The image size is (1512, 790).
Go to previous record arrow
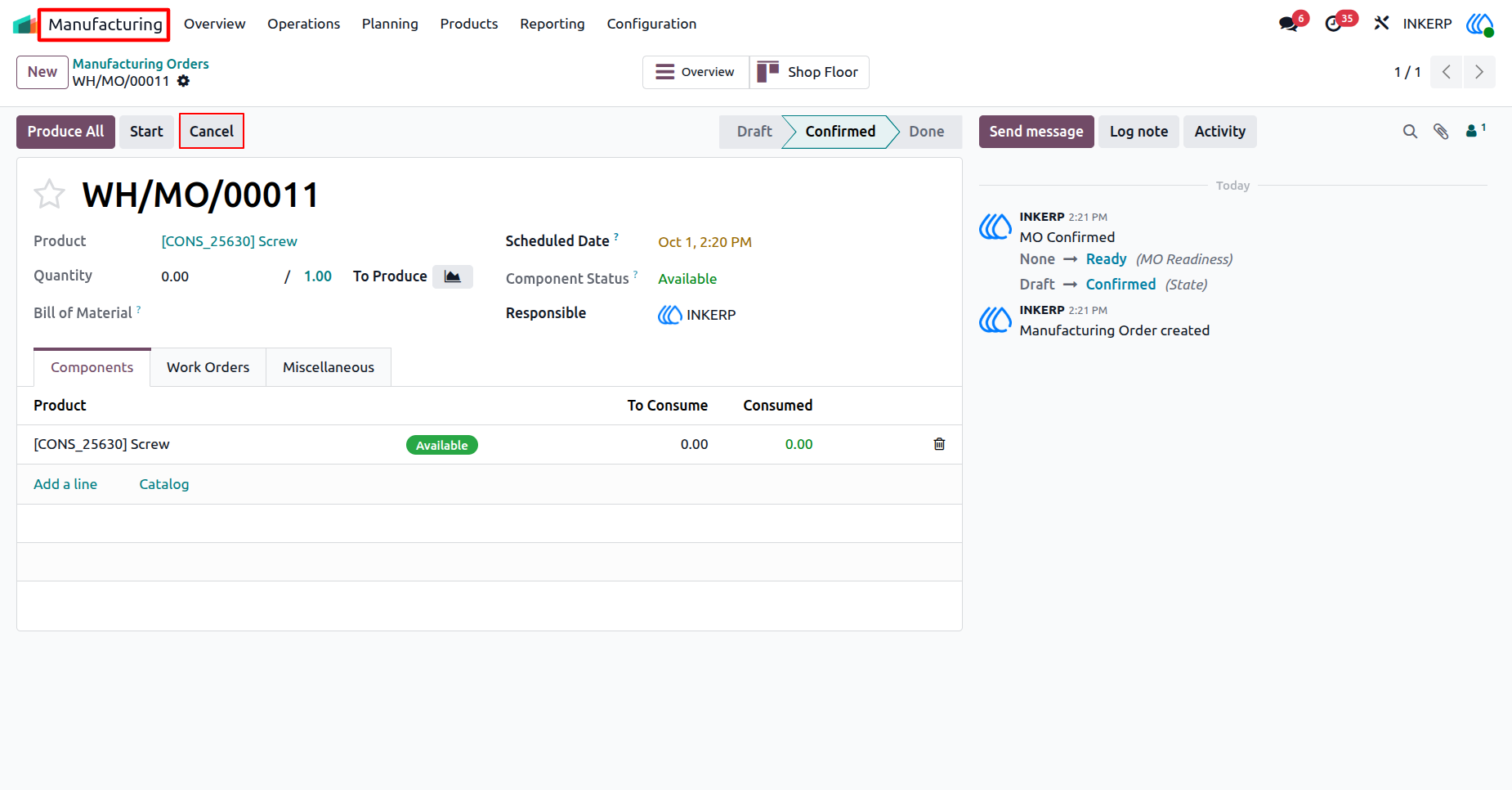1447,72
